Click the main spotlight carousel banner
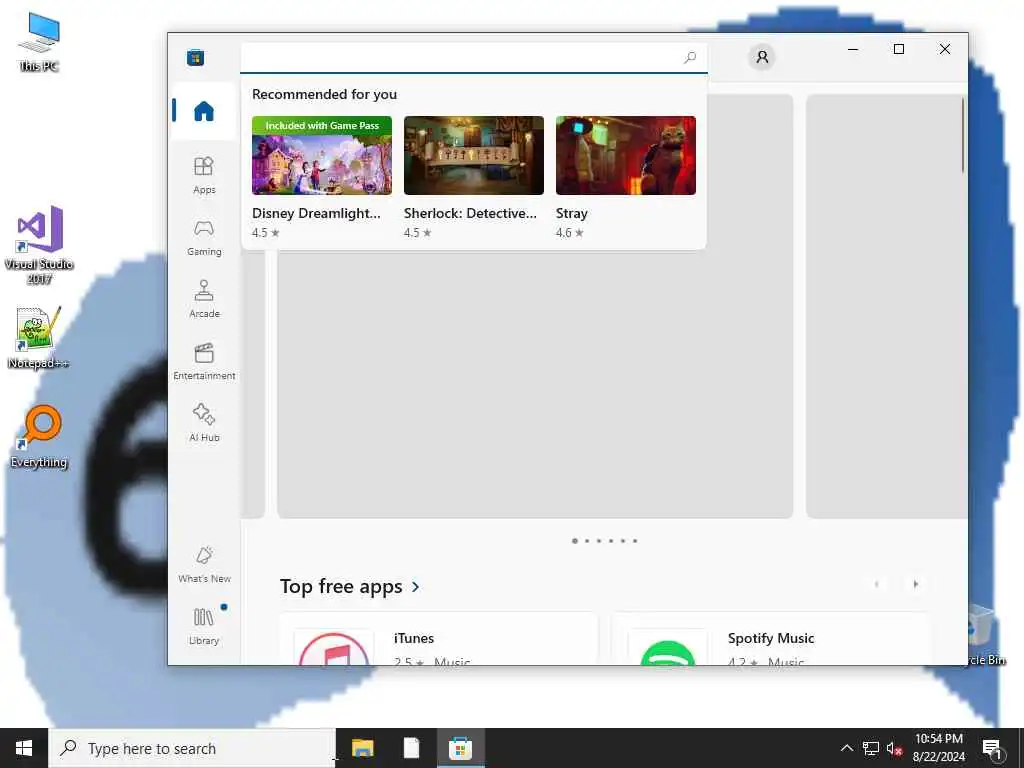This screenshot has width=1024, height=768. (535, 384)
